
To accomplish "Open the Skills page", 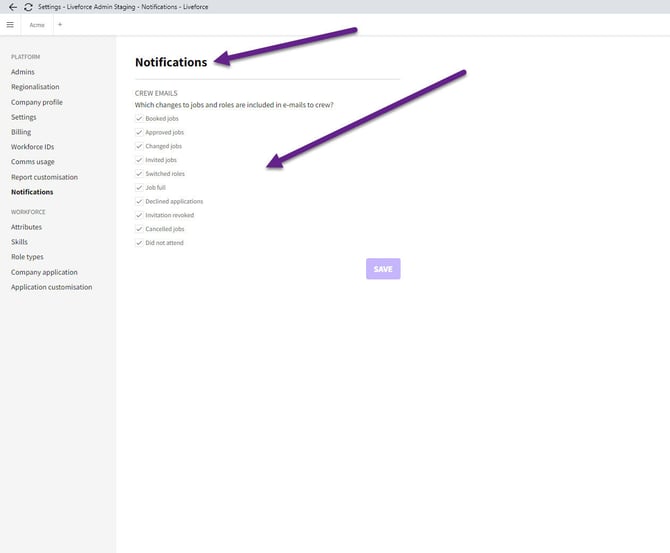I will 19,242.
